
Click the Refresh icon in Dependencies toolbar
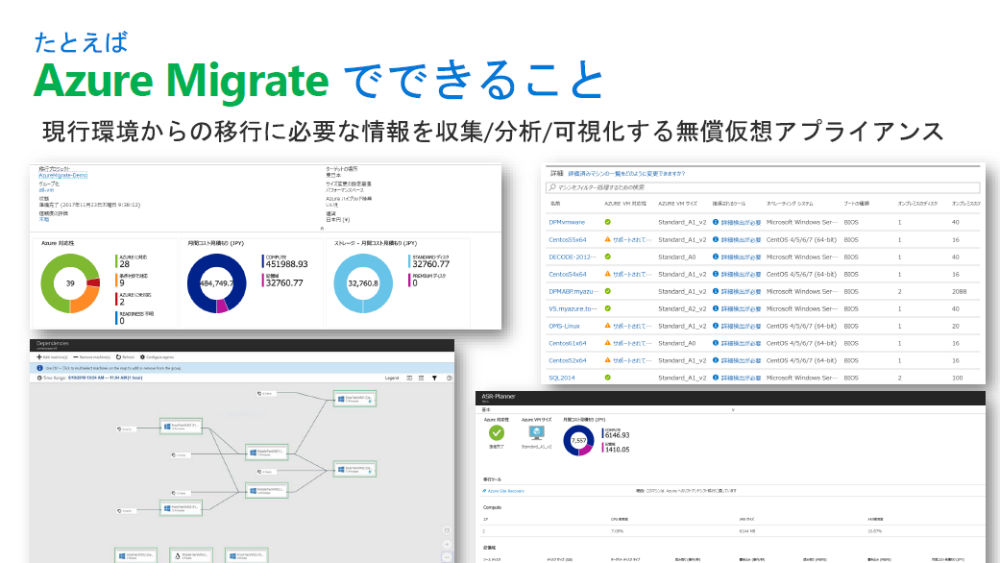point(119,357)
